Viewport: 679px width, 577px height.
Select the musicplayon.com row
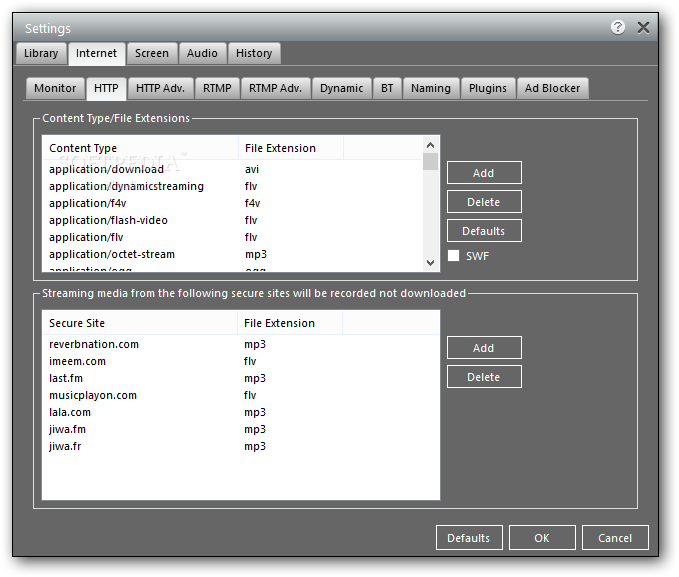(x=241, y=395)
